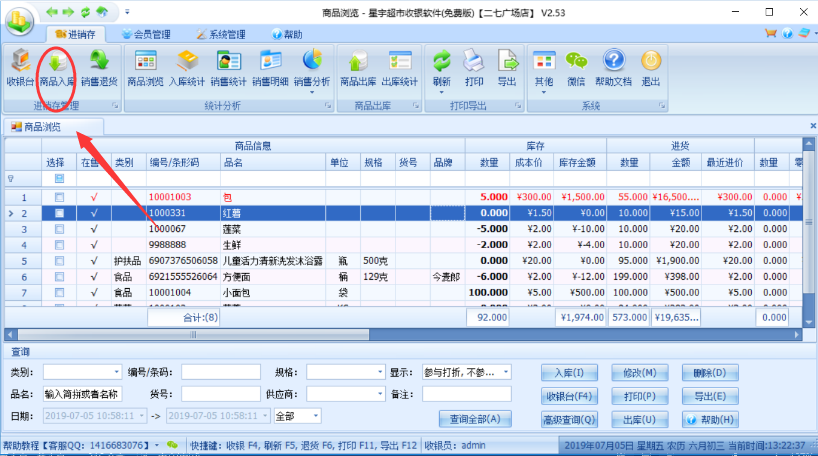Switch to the 会员管理 ribbon tab

point(146,34)
